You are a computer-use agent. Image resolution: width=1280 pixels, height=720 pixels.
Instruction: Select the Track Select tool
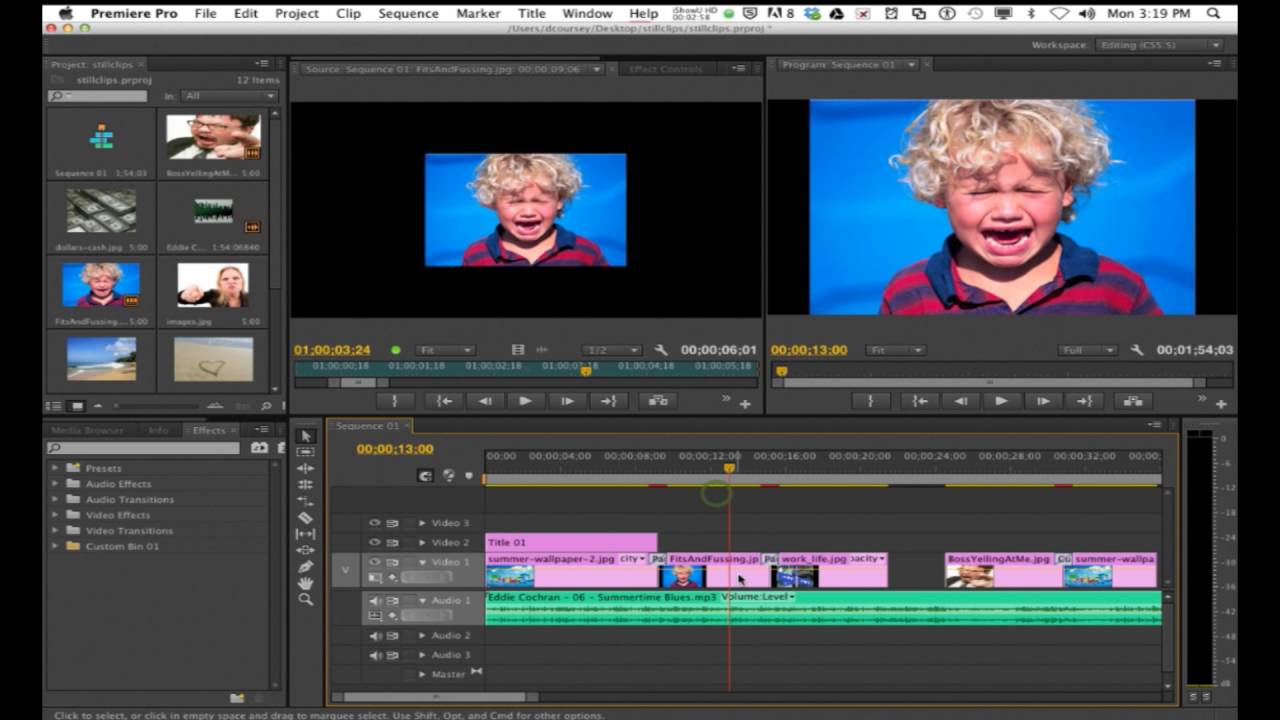click(x=306, y=451)
